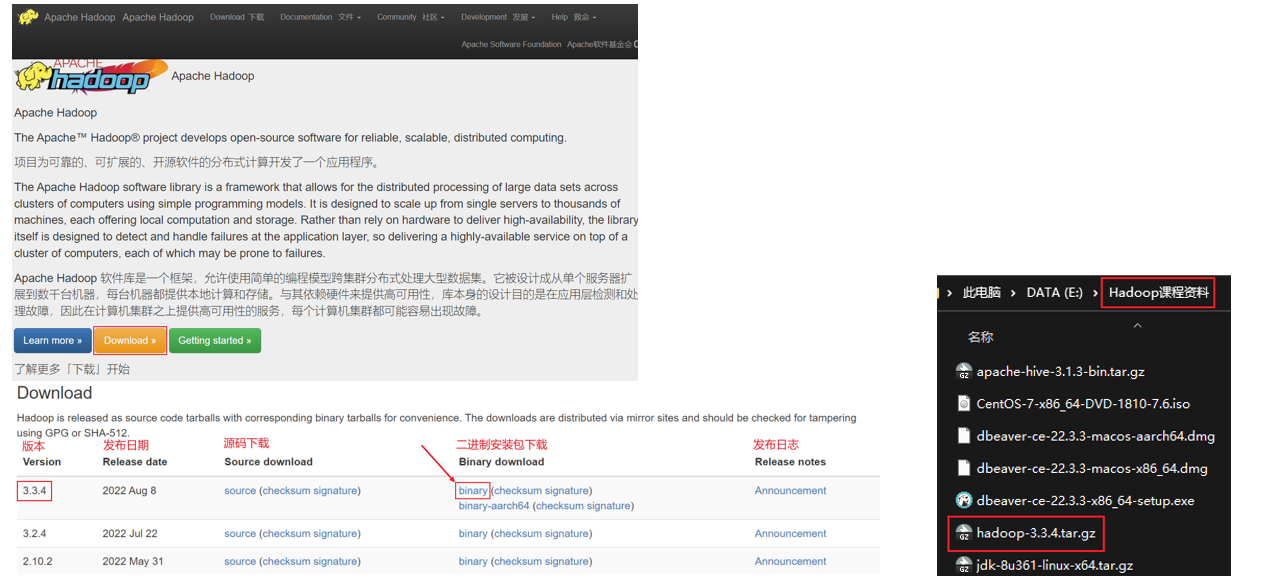Screen dimensions: 1285x576
Task: Click the Source download column header
Action: (269, 462)
